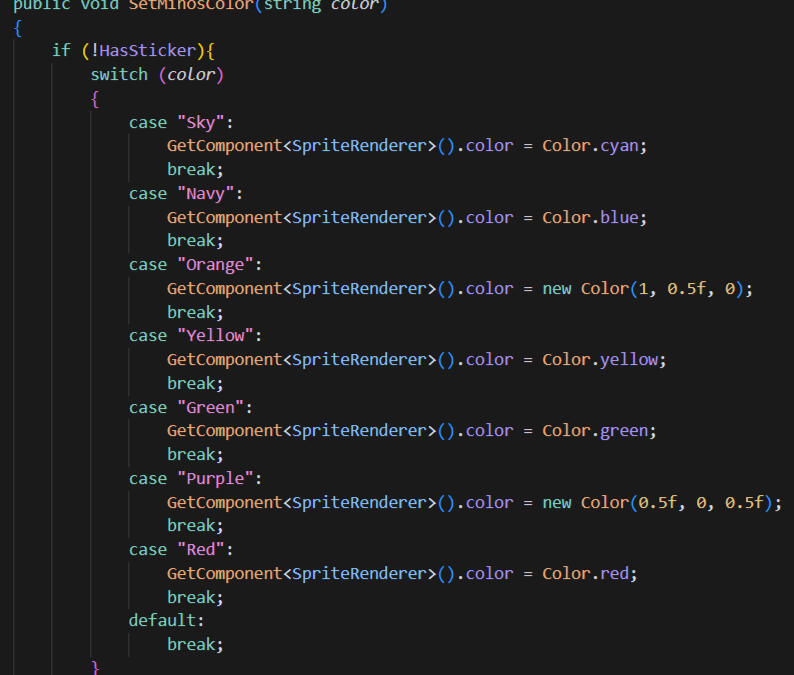Click the "Purple" case string
This screenshot has width=794, height=675.
(215, 479)
